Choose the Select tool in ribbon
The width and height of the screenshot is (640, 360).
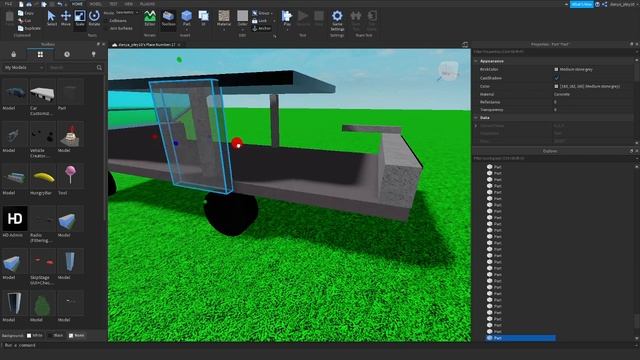coord(51,18)
